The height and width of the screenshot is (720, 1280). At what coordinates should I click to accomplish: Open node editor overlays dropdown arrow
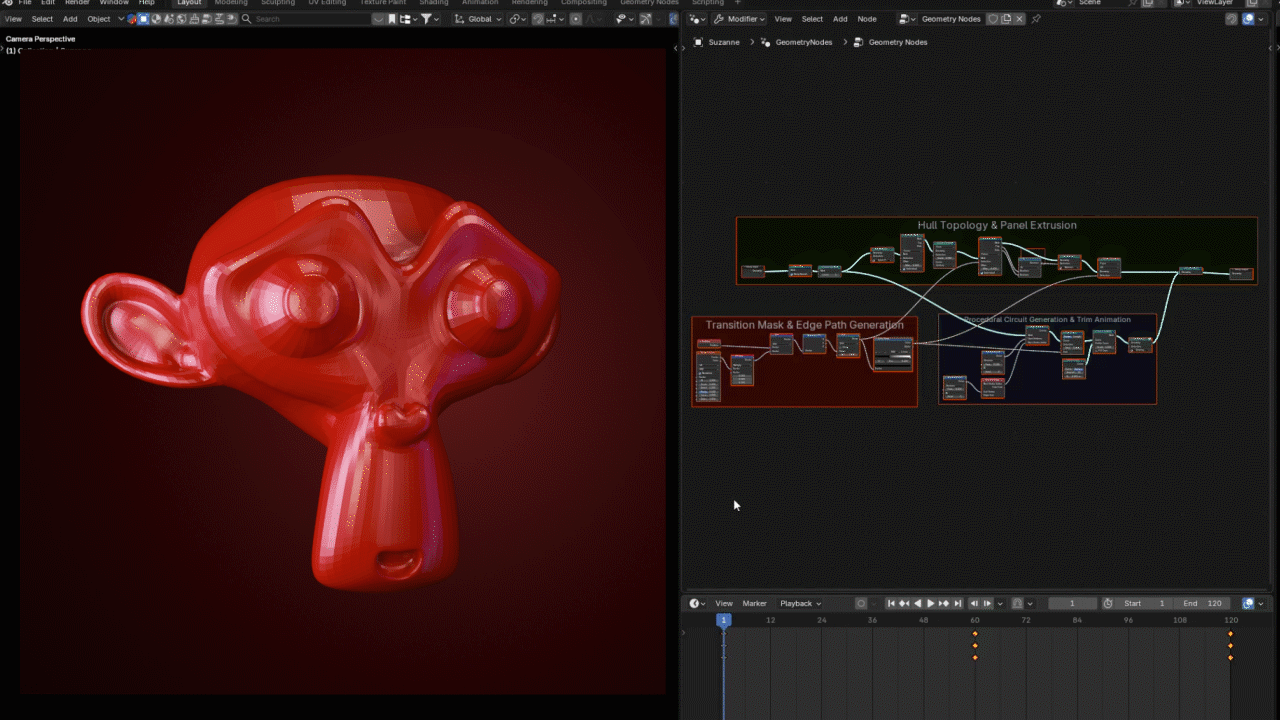[1260, 19]
